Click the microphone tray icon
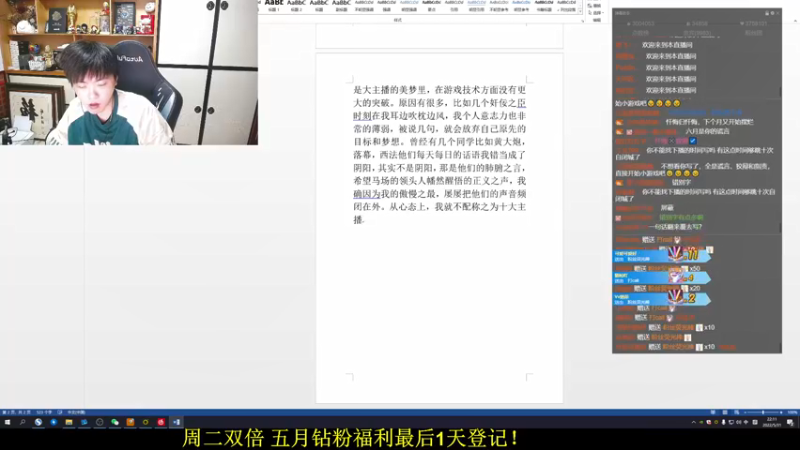800x450 pixels. click(723, 422)
